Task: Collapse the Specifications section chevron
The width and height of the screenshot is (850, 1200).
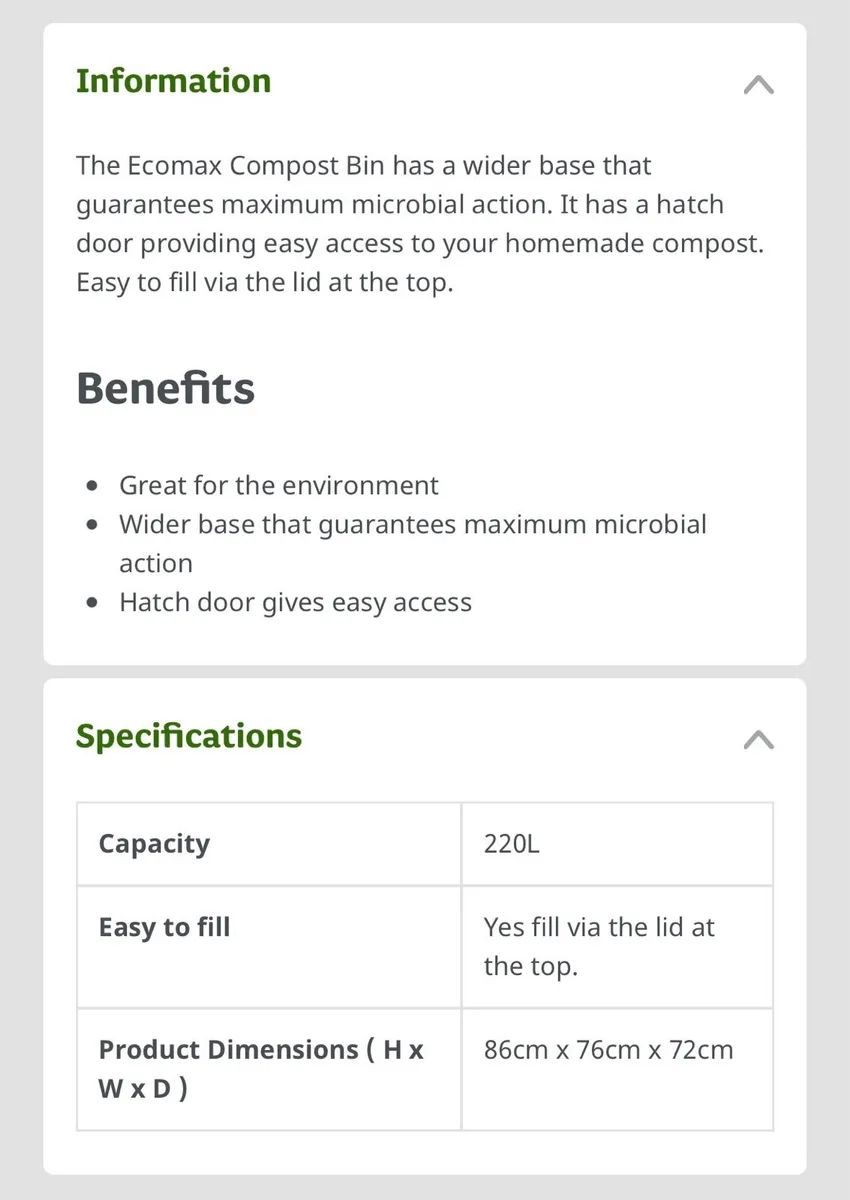Action: tap(759, 740)
